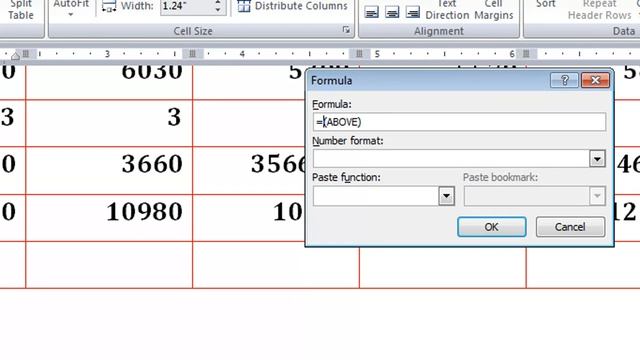This screenshot has width=640, height=360.
Task: Open Cell Margins settings
Action: tap(493, 10)
